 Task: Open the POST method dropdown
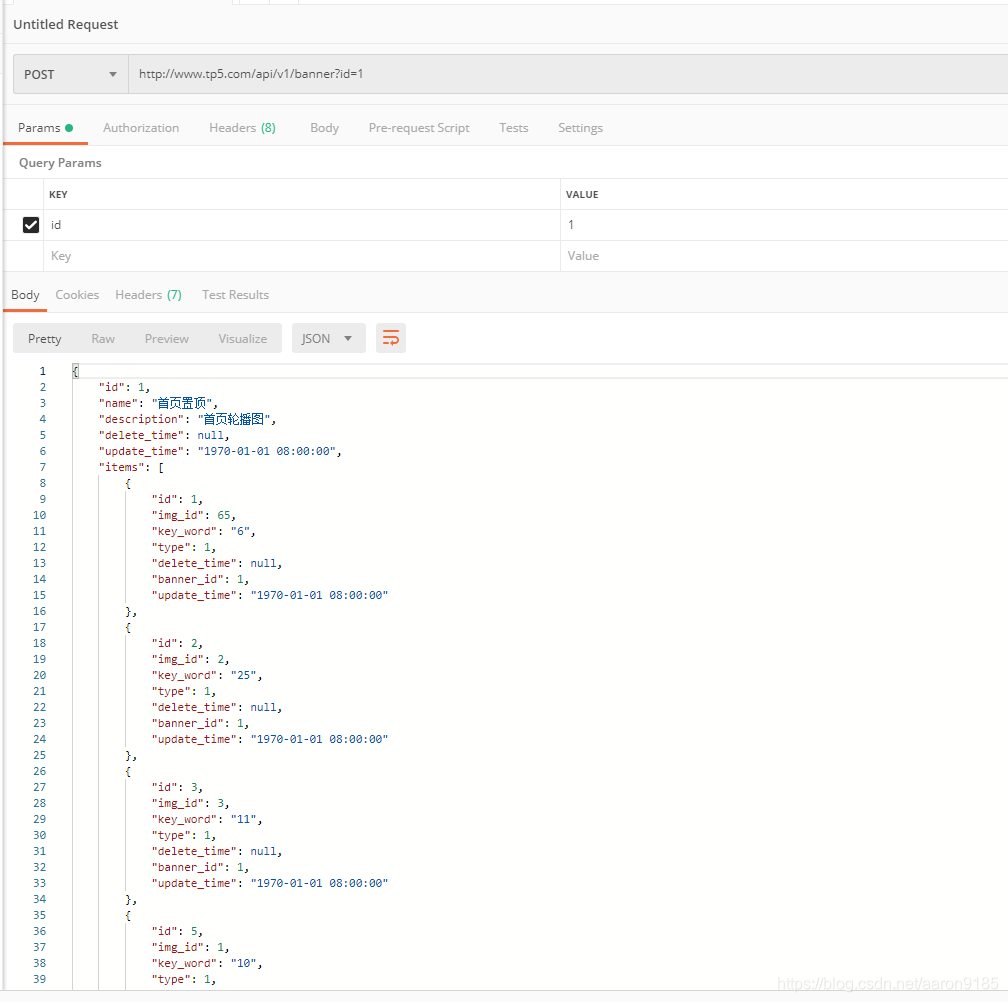(x=71, y=75)
